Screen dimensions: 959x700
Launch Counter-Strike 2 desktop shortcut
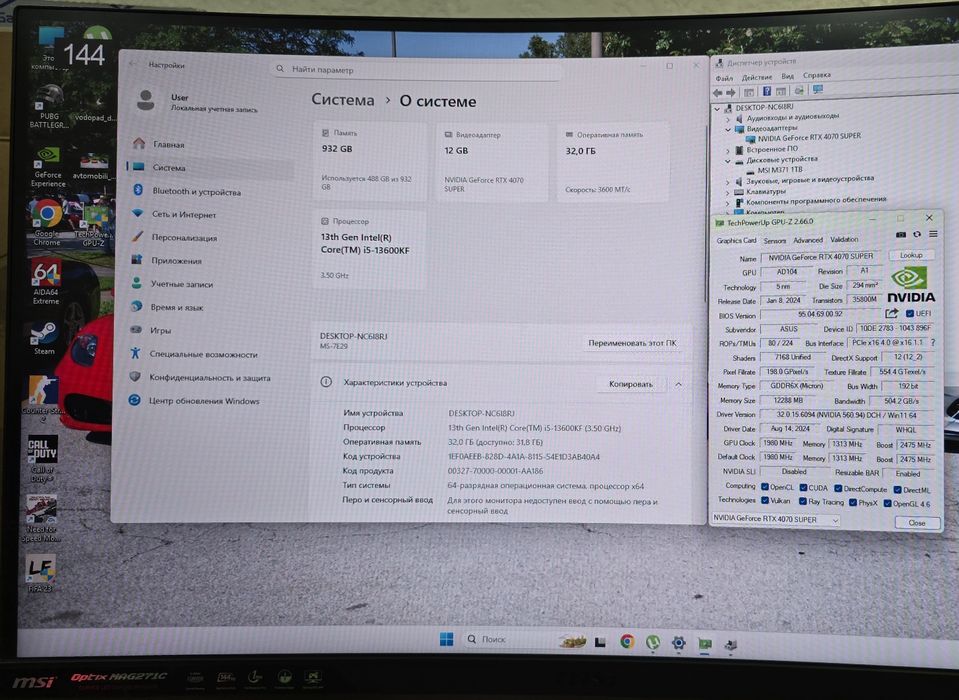[43, 398]
